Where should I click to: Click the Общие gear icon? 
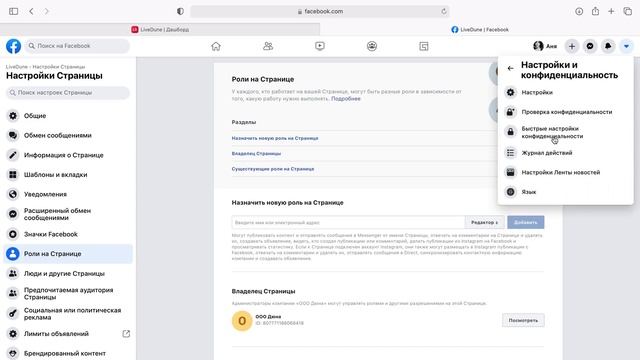pyautogui.click(x=13, y=116)
